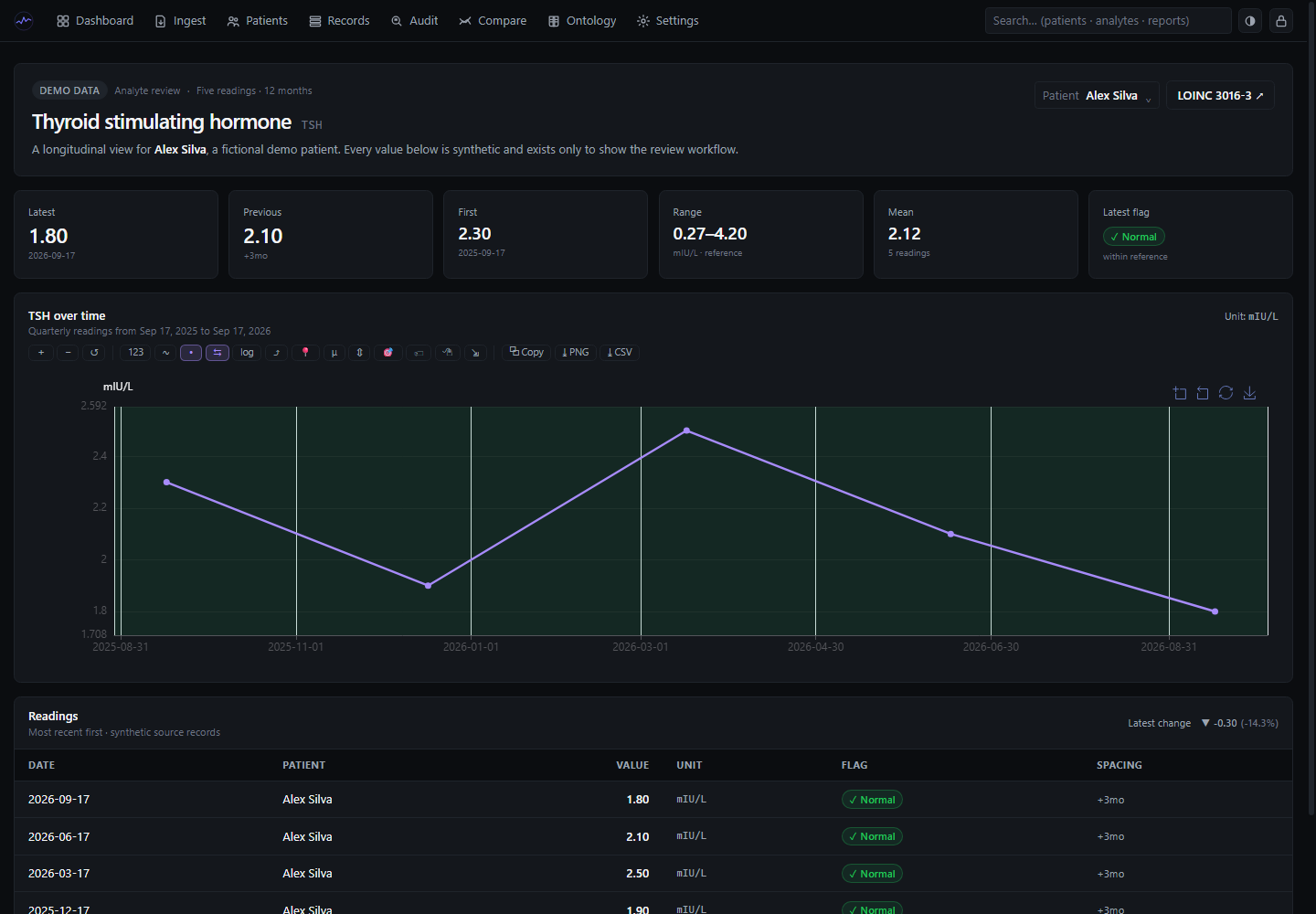The height and width of the screenshot is (914, 1316).
Task: Toggle the dark/light theme contrast icon
Action: 1250,21
